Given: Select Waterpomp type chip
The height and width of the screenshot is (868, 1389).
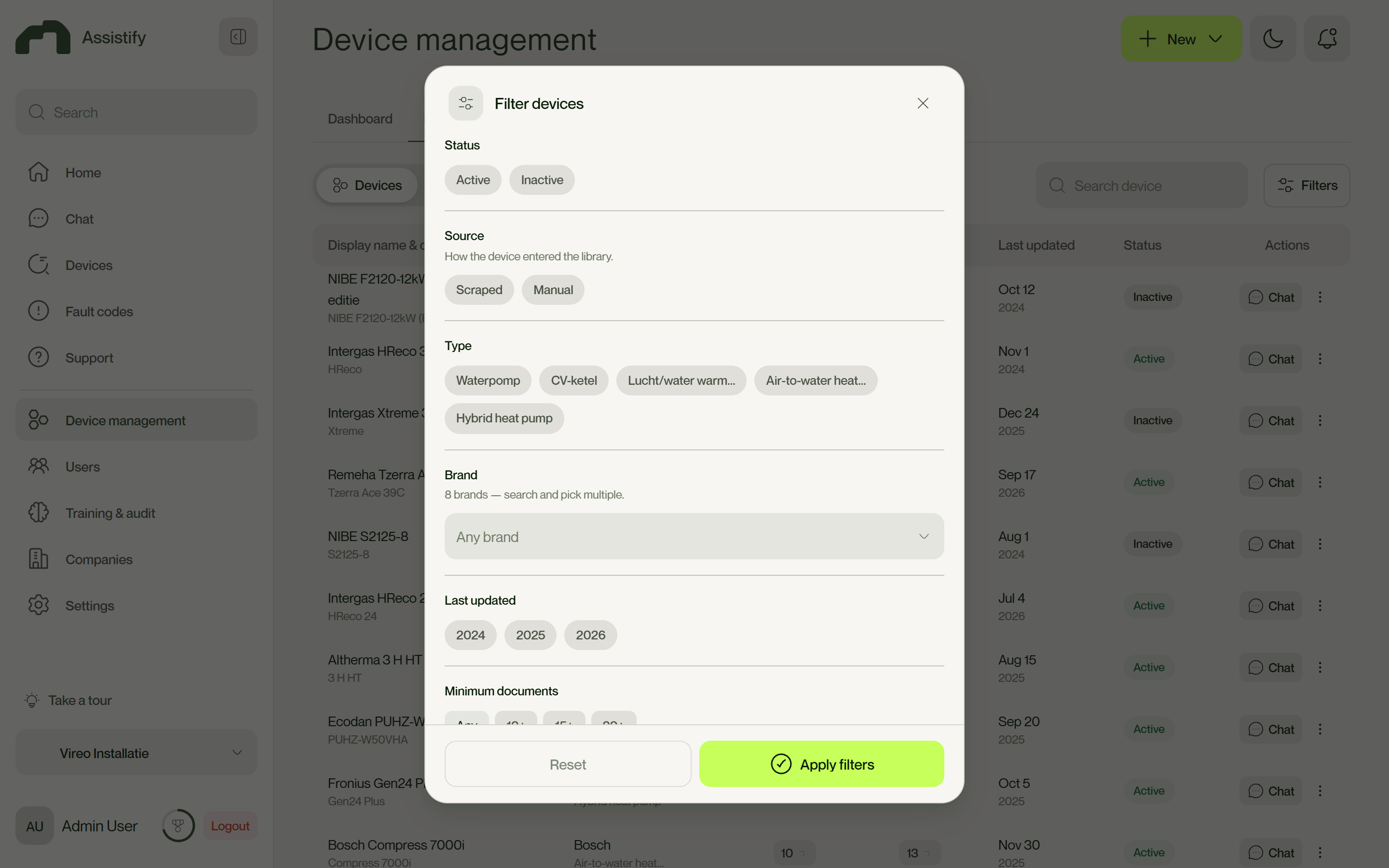Looking at the screenshot, I should click(x=487, y=380).
